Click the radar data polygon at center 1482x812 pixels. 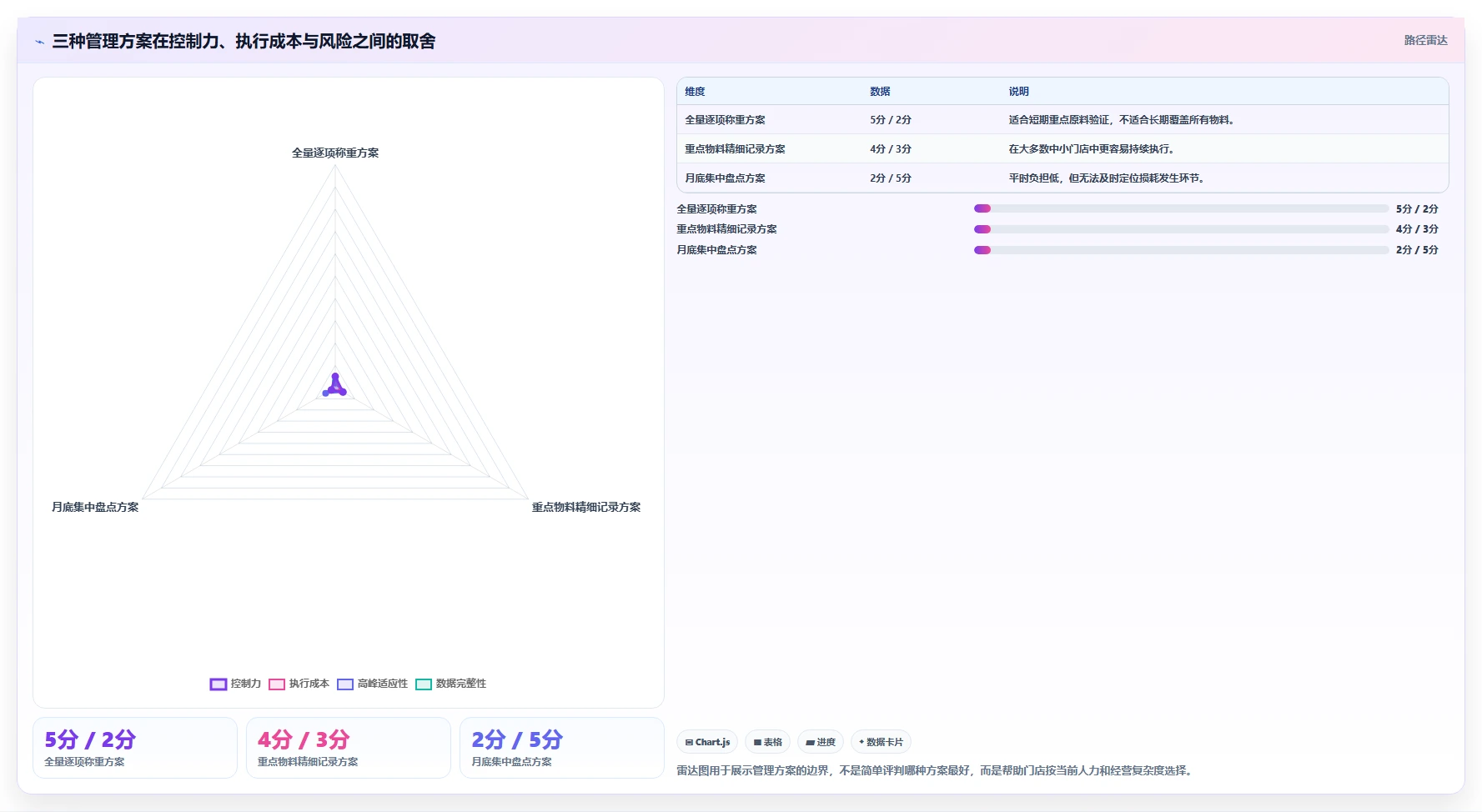tap(335, 387)
